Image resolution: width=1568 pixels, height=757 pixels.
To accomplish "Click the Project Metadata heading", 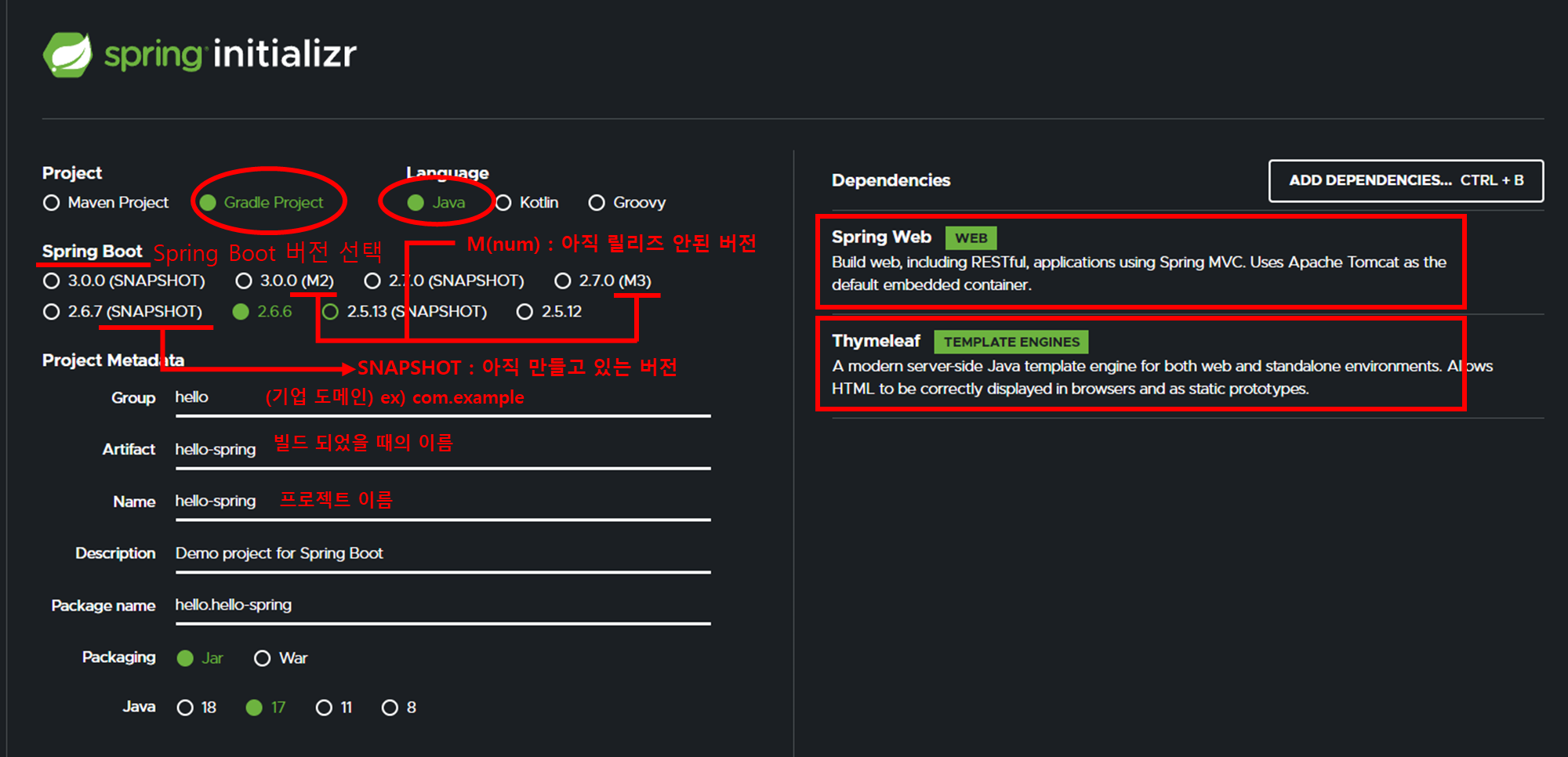I will click(113, 360).
